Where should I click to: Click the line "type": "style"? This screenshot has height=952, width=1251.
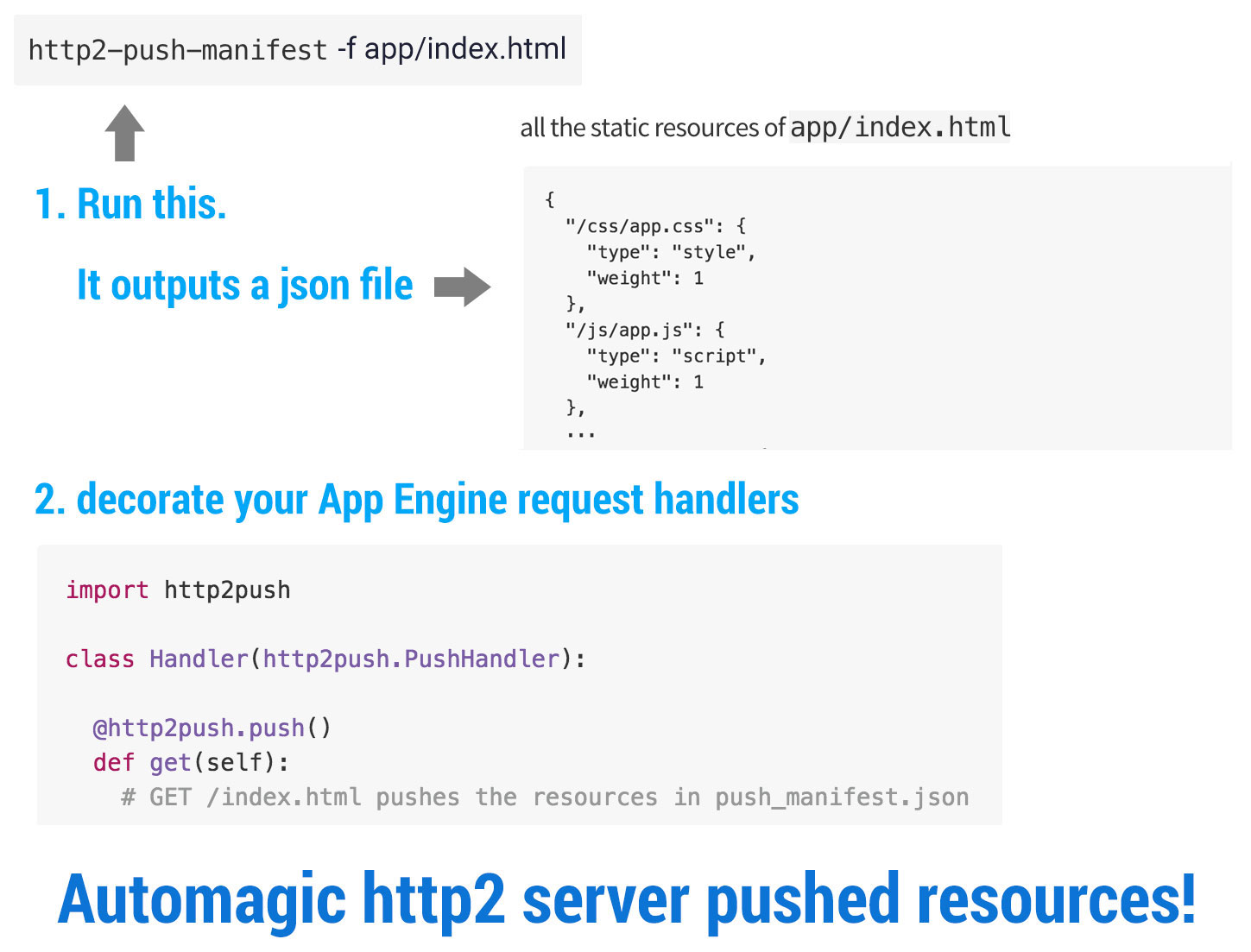(x=671, y=252)
